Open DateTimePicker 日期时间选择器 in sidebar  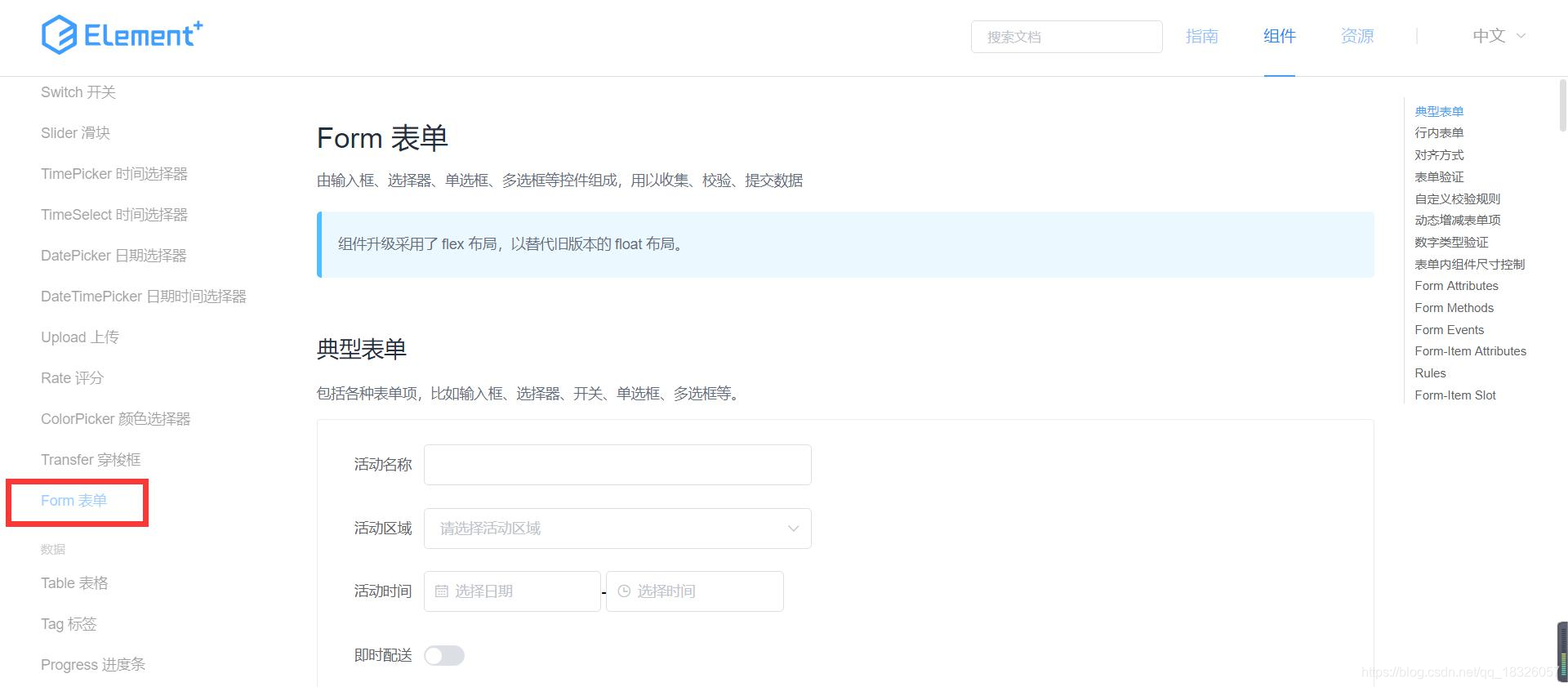click(x=144, y=297)
